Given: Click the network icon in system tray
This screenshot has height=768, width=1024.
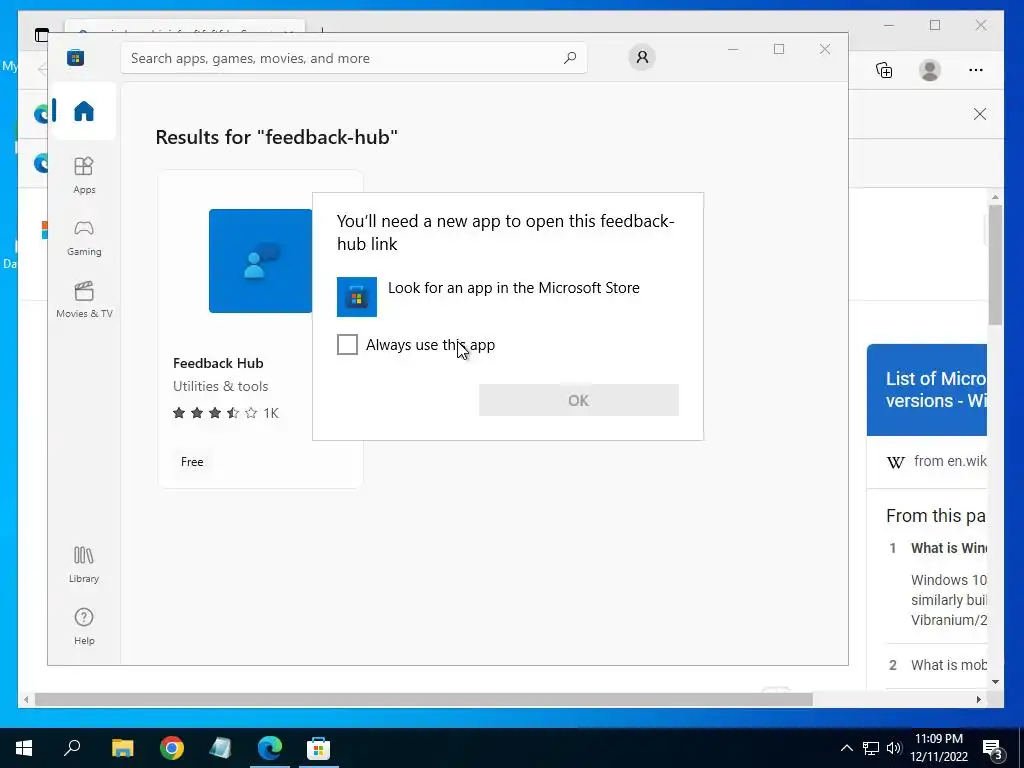Looking at the screenshot, I should coord(871,748).
